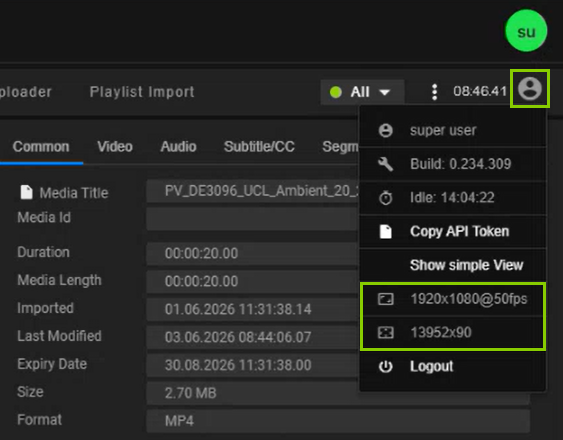Open the partially hidden Segm tab

tap(340, 147)
